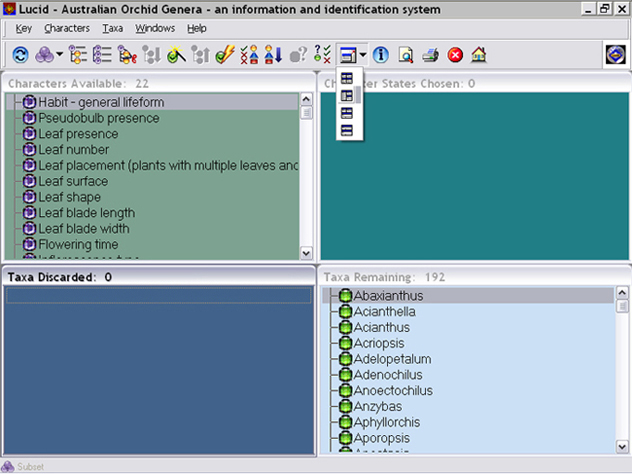
Task: Click the Restart key circular arrows icon
Action: [x=20, y=55]
